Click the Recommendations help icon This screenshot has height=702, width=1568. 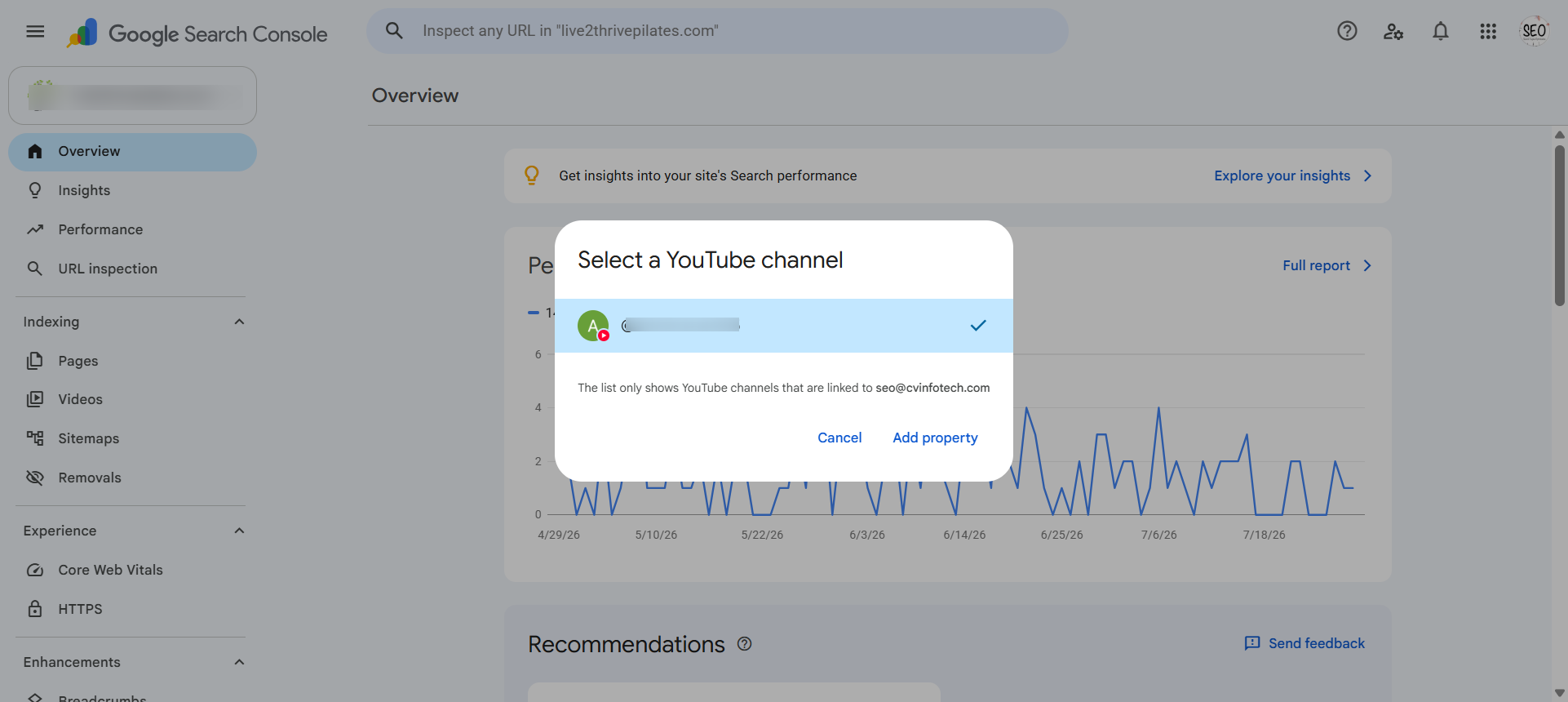click(x=744, y=643)
